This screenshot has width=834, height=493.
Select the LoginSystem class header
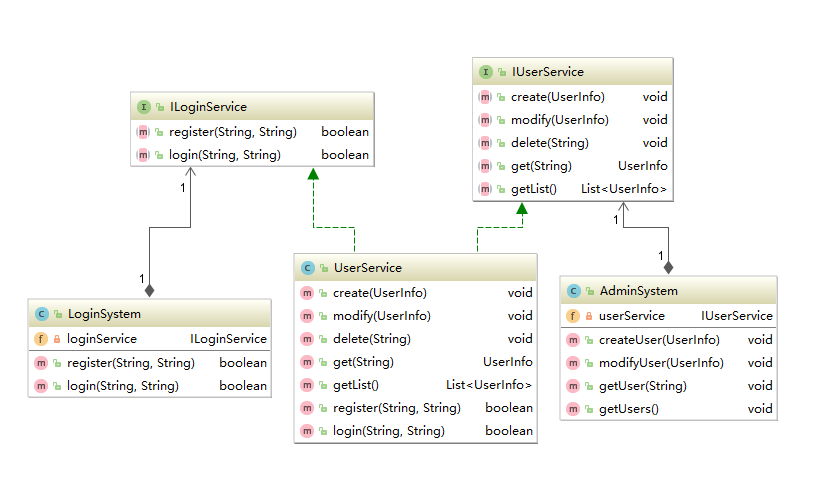point(149,314)
